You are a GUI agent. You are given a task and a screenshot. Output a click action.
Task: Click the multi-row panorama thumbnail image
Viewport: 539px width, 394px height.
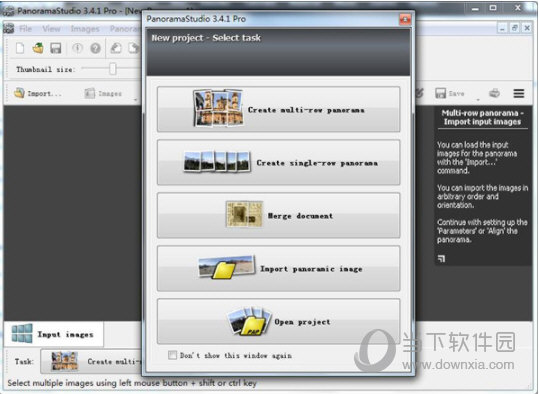pyautogui.click(x=218, y=108)
